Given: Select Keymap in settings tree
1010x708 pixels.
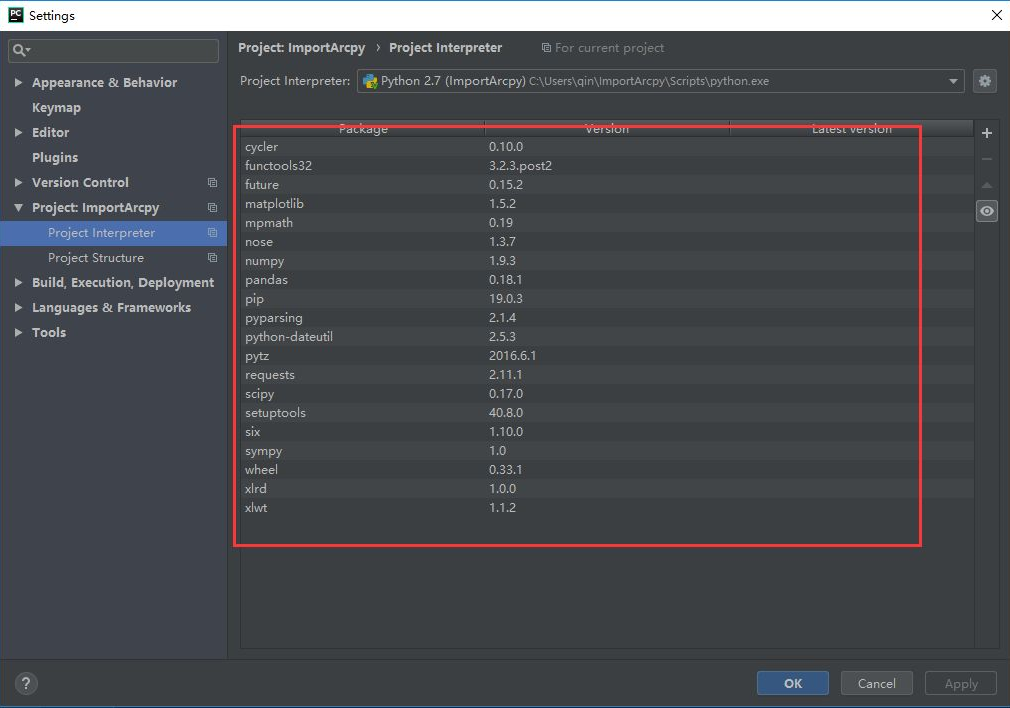Looking at the screenshot, I should [x=57, y=108].
